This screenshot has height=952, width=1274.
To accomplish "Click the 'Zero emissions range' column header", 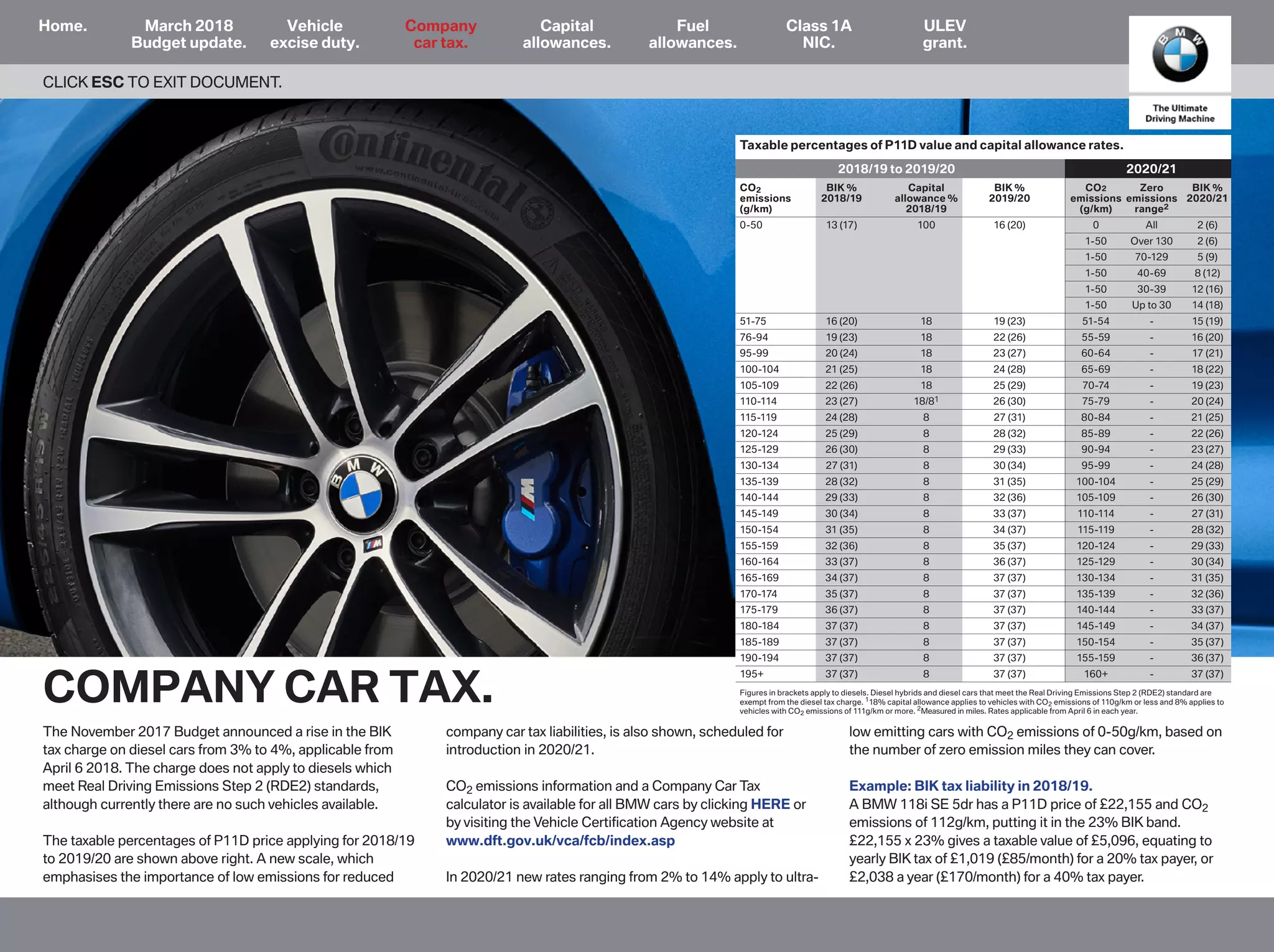I will point(1151,198).
